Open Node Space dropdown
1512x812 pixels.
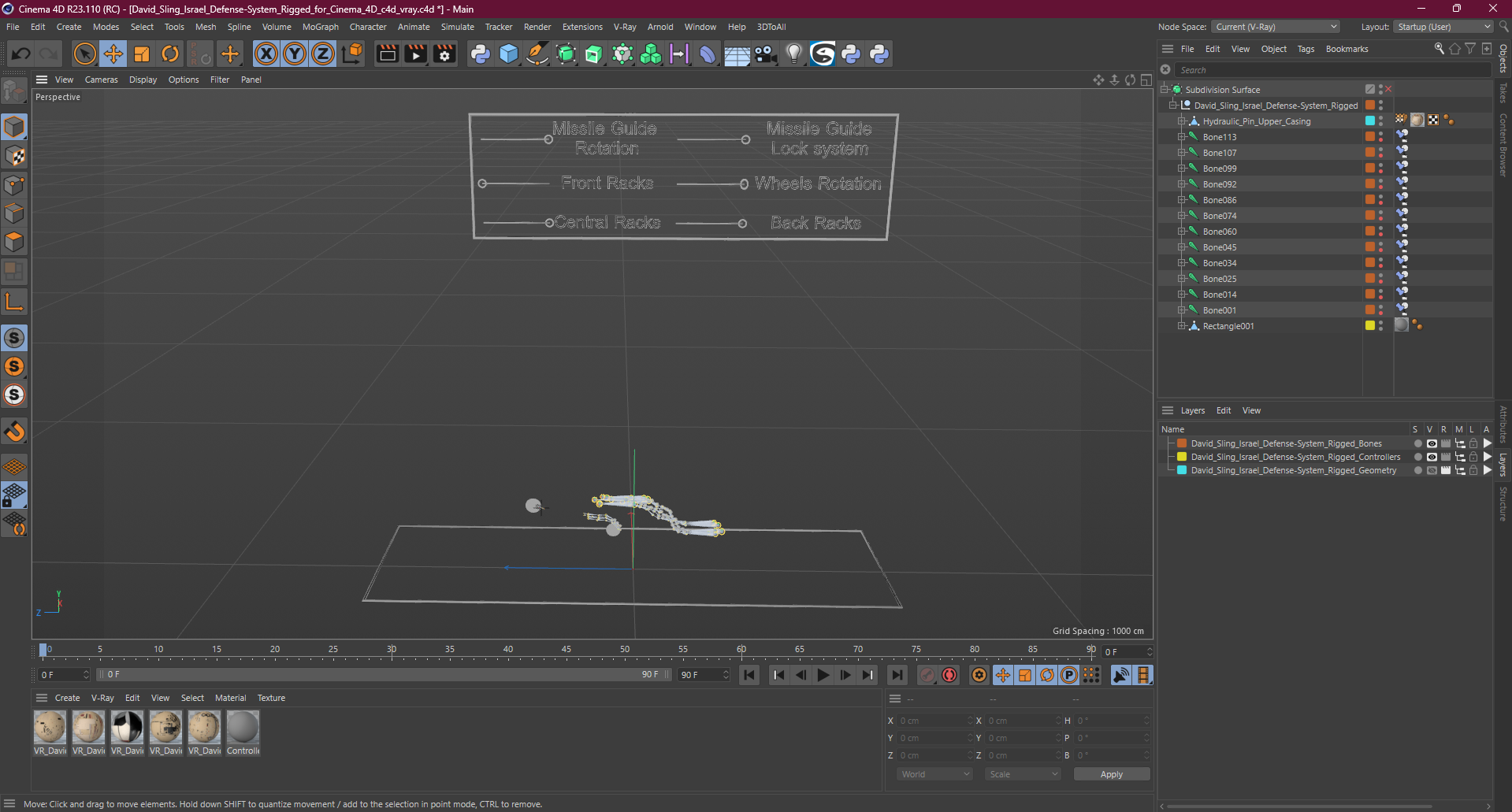tap(1274, 27)
